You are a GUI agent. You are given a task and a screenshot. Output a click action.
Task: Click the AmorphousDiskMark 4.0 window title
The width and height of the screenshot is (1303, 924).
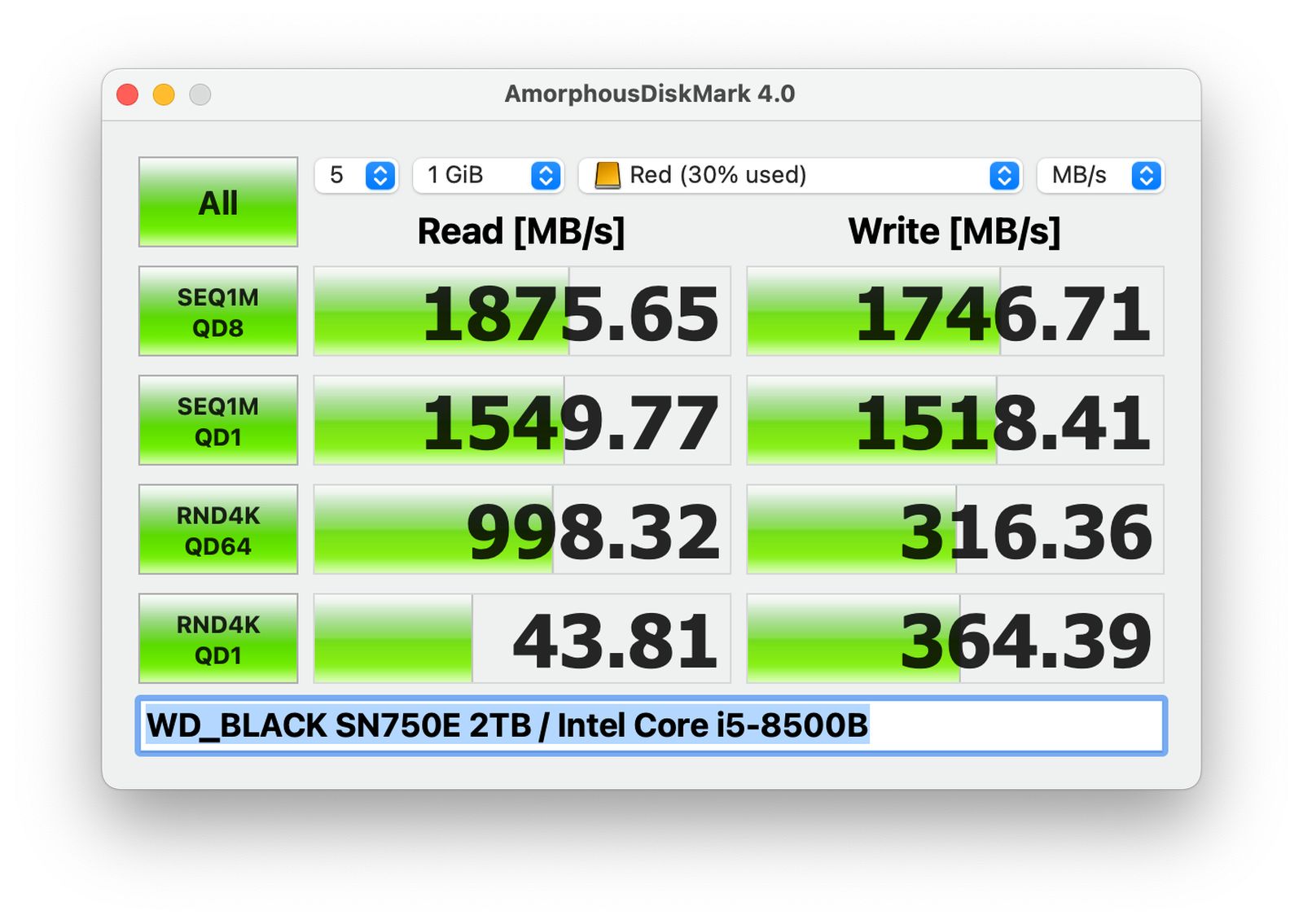pyautogui.click(x=650, y=94)
